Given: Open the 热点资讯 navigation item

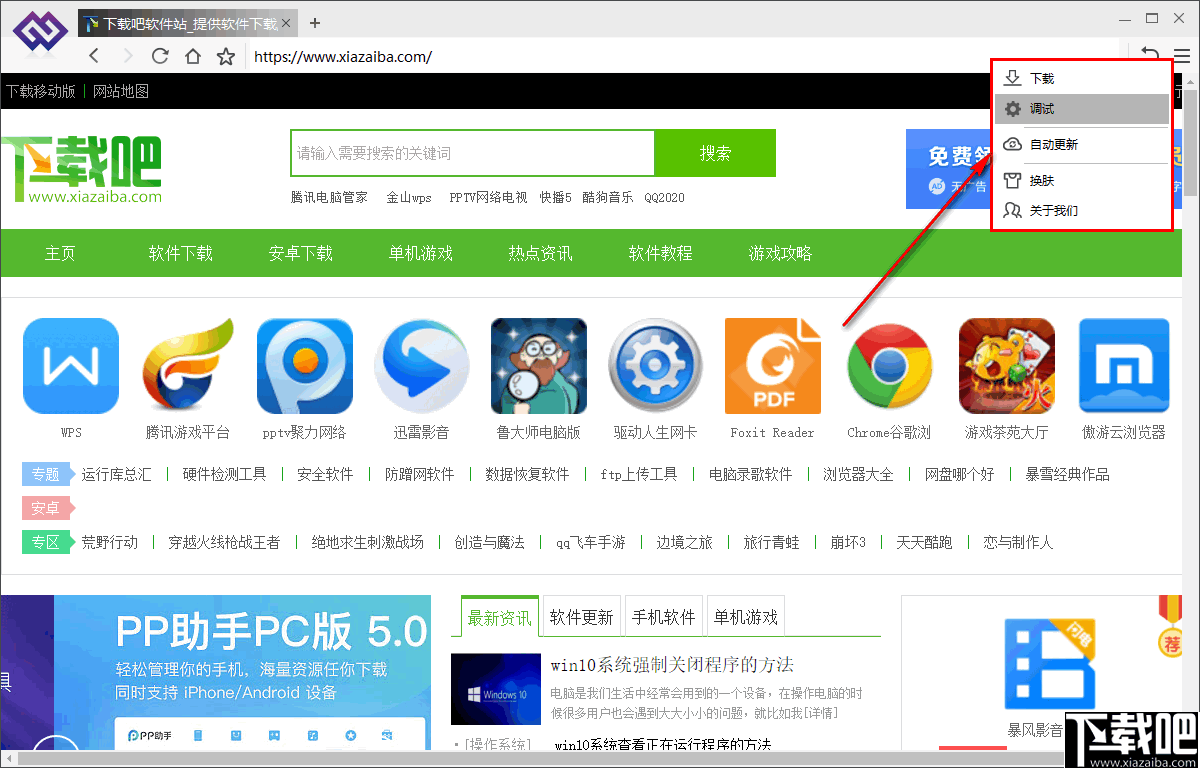Looking at the screenshot, I should (x=541, y=253).
